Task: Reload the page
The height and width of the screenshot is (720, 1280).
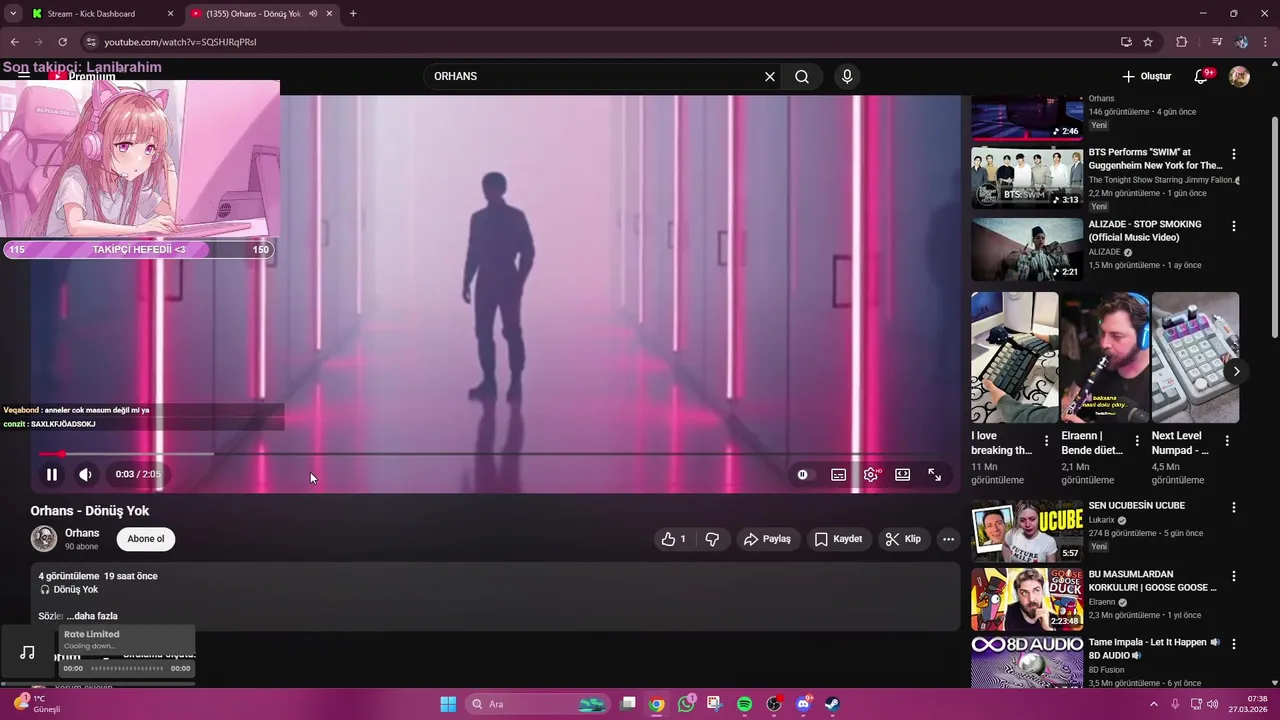Action: click(62, 42)
